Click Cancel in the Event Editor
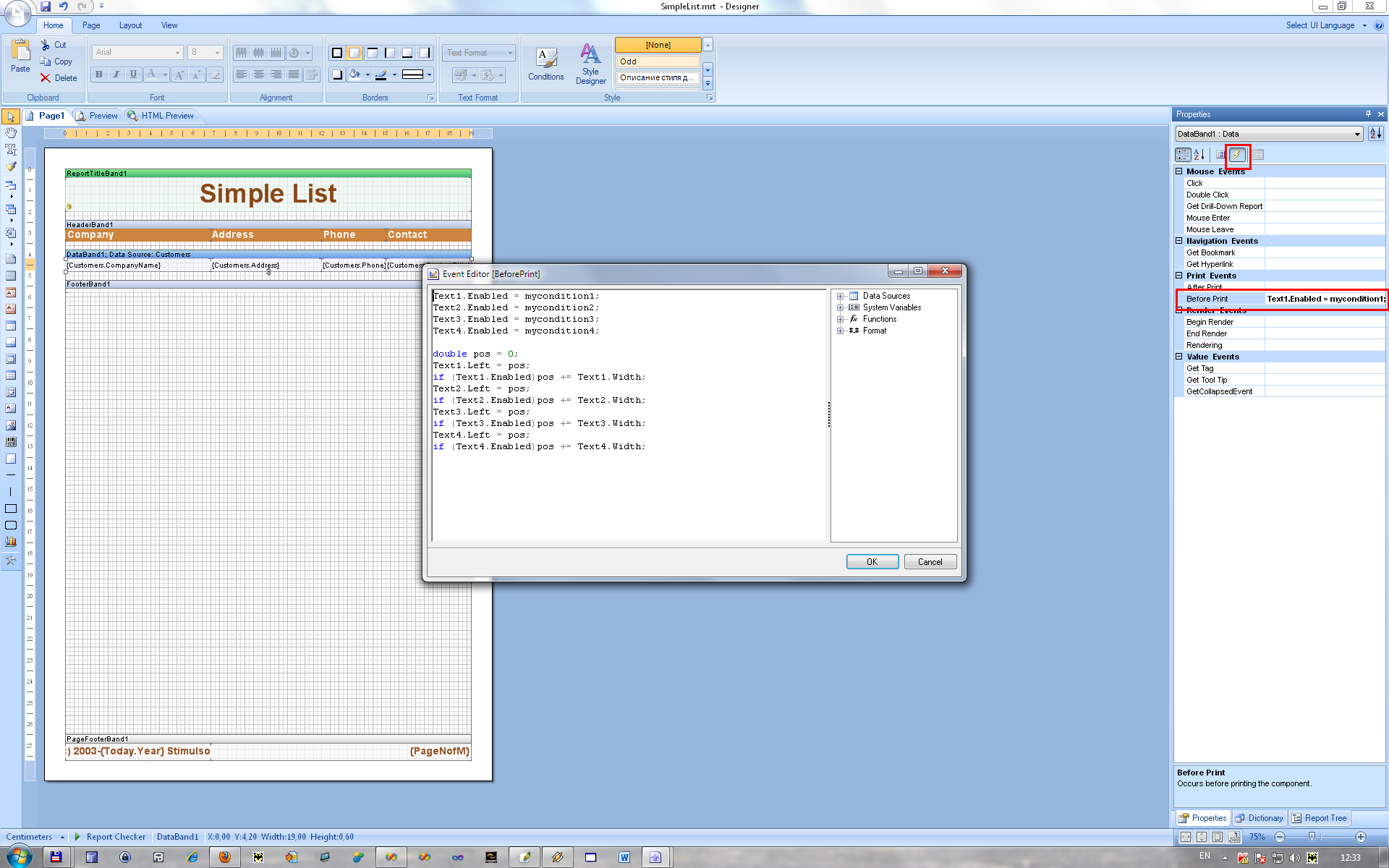 (x=930, y=562)
